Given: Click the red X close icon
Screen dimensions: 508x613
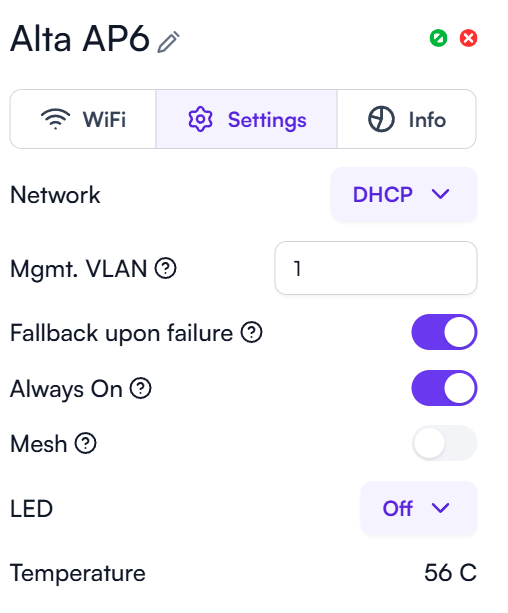Looking at the screenshot, I should point(468,38).
